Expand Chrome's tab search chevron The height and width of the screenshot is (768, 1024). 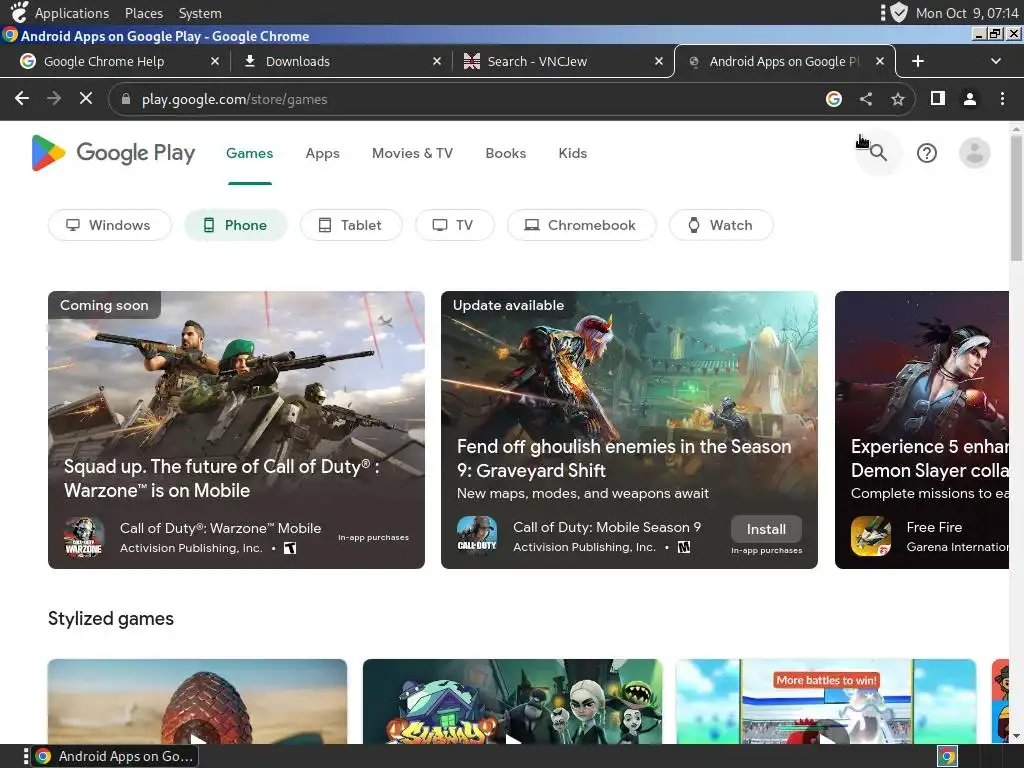996,61
